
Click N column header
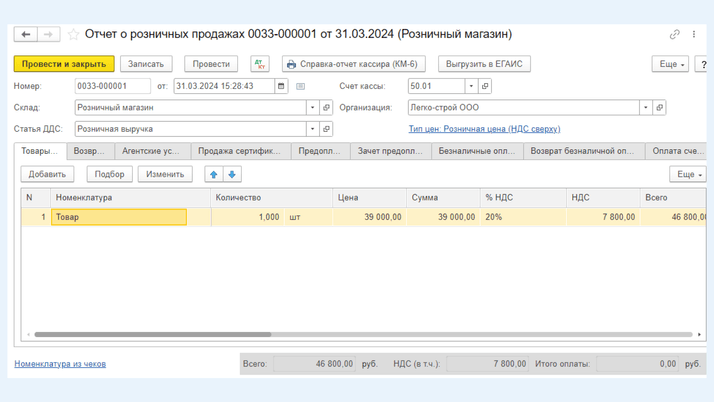[36, 198]
